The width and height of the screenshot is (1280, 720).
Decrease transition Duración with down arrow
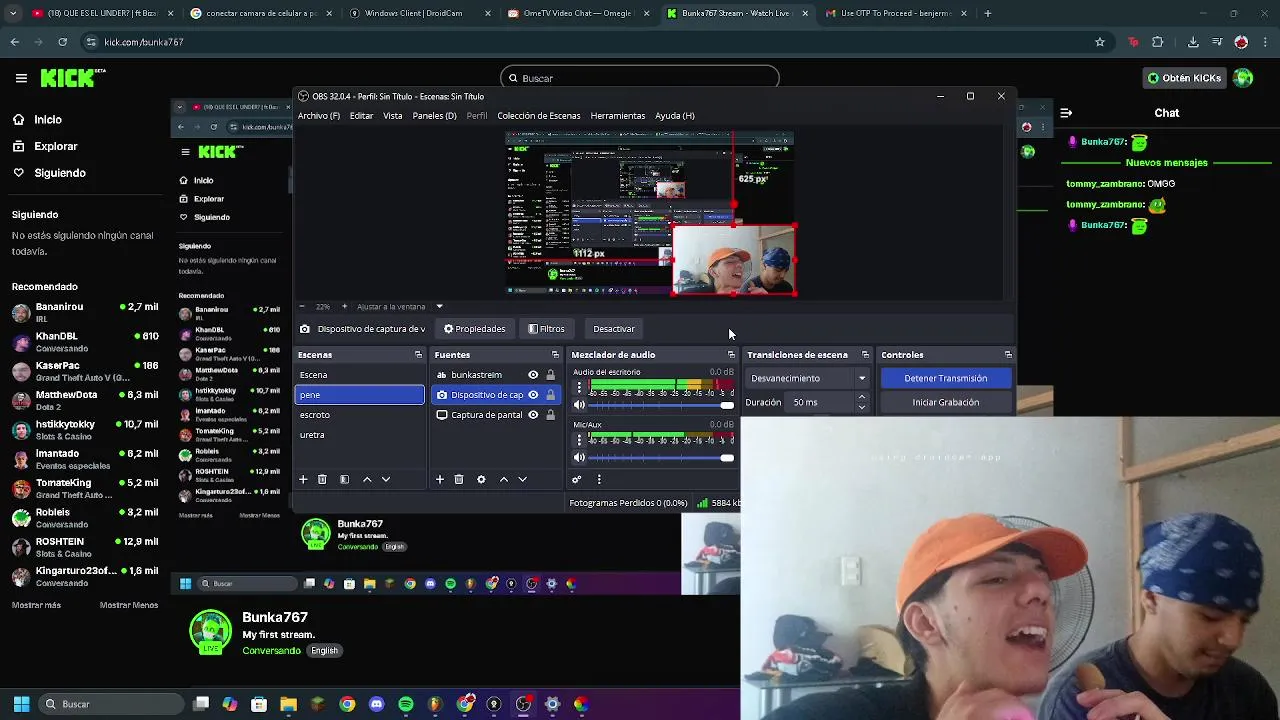pos(862,407)
